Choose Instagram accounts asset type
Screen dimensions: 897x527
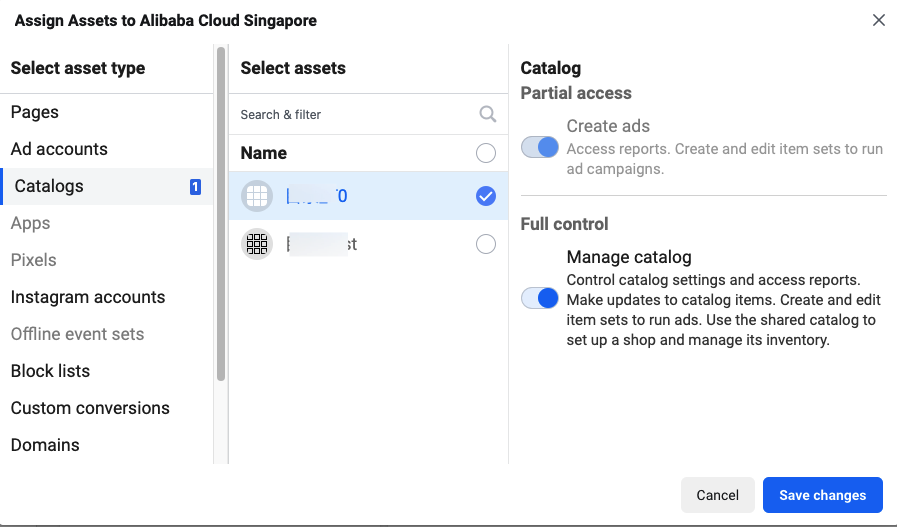point(88,297)
